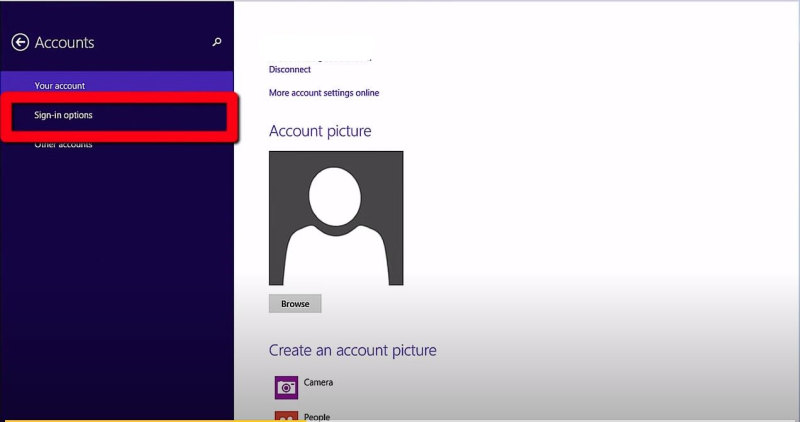The height and width of the screenshot is (422, 800).
Task: Click the default user silhouette picture
Action: pos(336,218)
